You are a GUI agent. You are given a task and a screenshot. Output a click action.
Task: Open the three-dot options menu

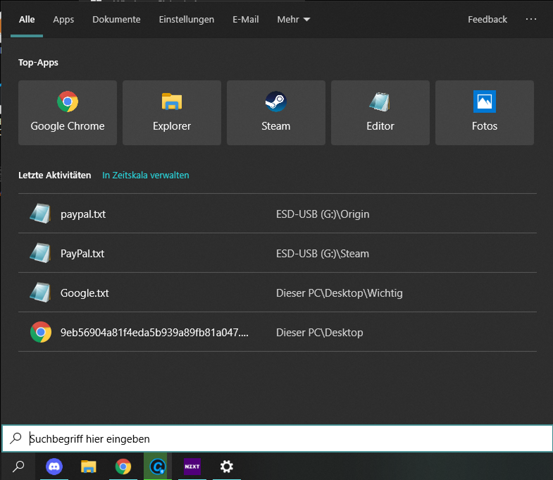(531, 19)
